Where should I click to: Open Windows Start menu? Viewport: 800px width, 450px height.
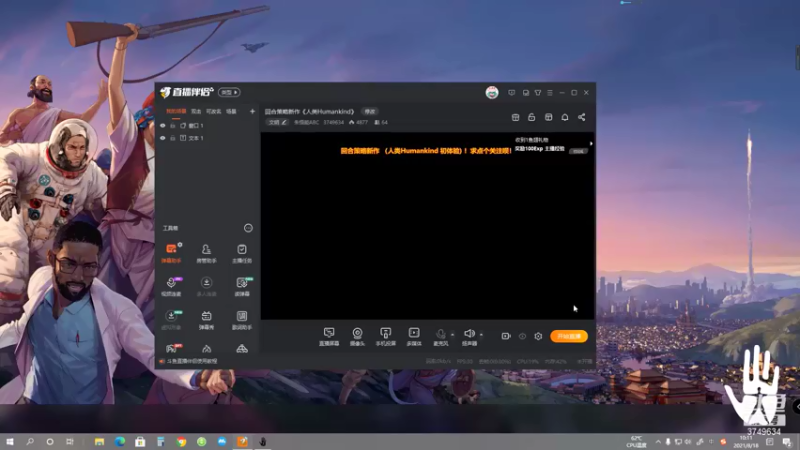[10, 441]
